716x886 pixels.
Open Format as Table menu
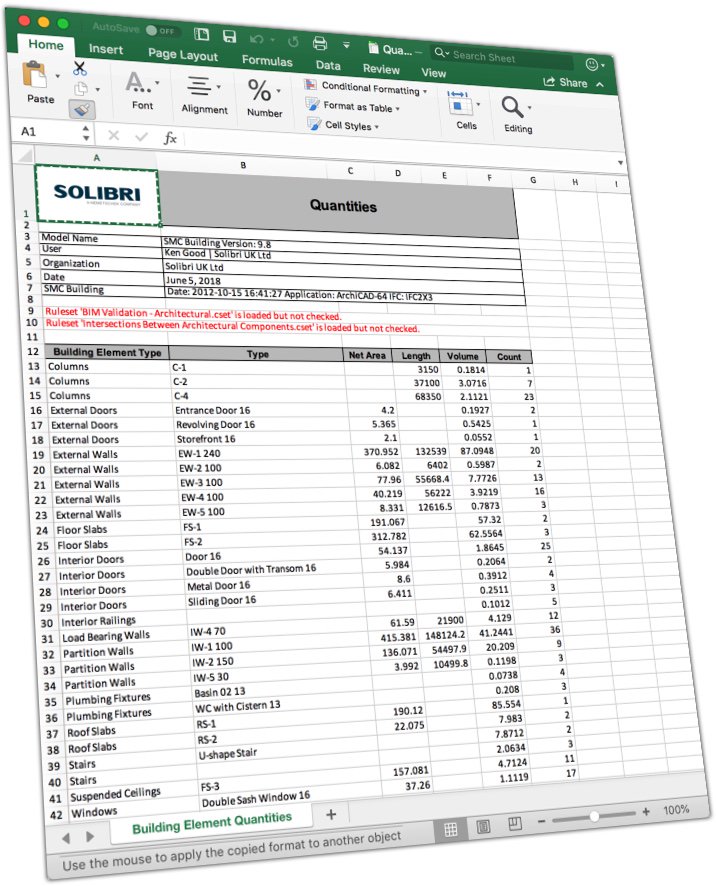click(x=352, y=106)
